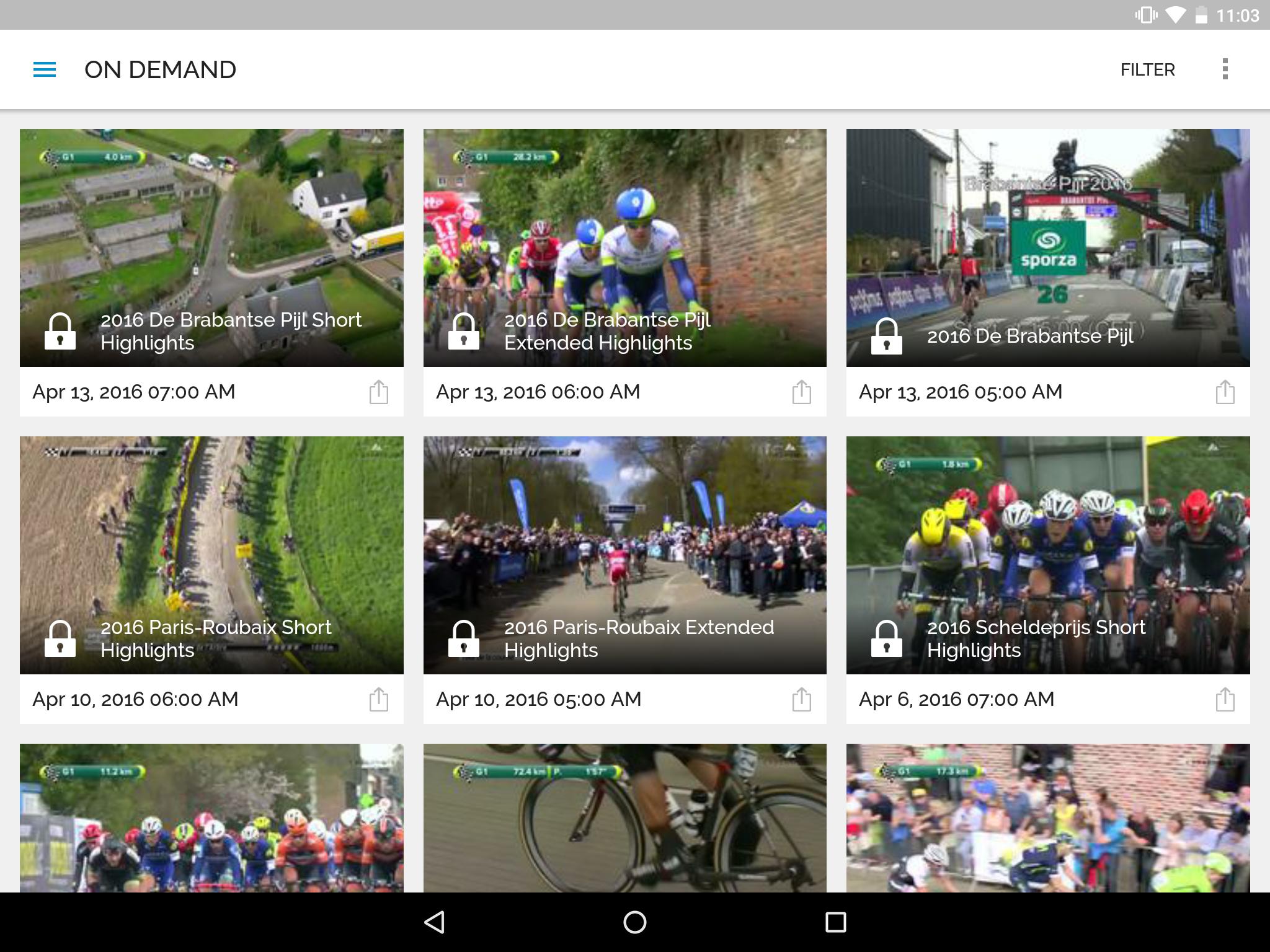1270x952 pixels.
Task: Open the aerial farm thumbnail of De Brabantse Pijl Short
Action: pos(211,248)
